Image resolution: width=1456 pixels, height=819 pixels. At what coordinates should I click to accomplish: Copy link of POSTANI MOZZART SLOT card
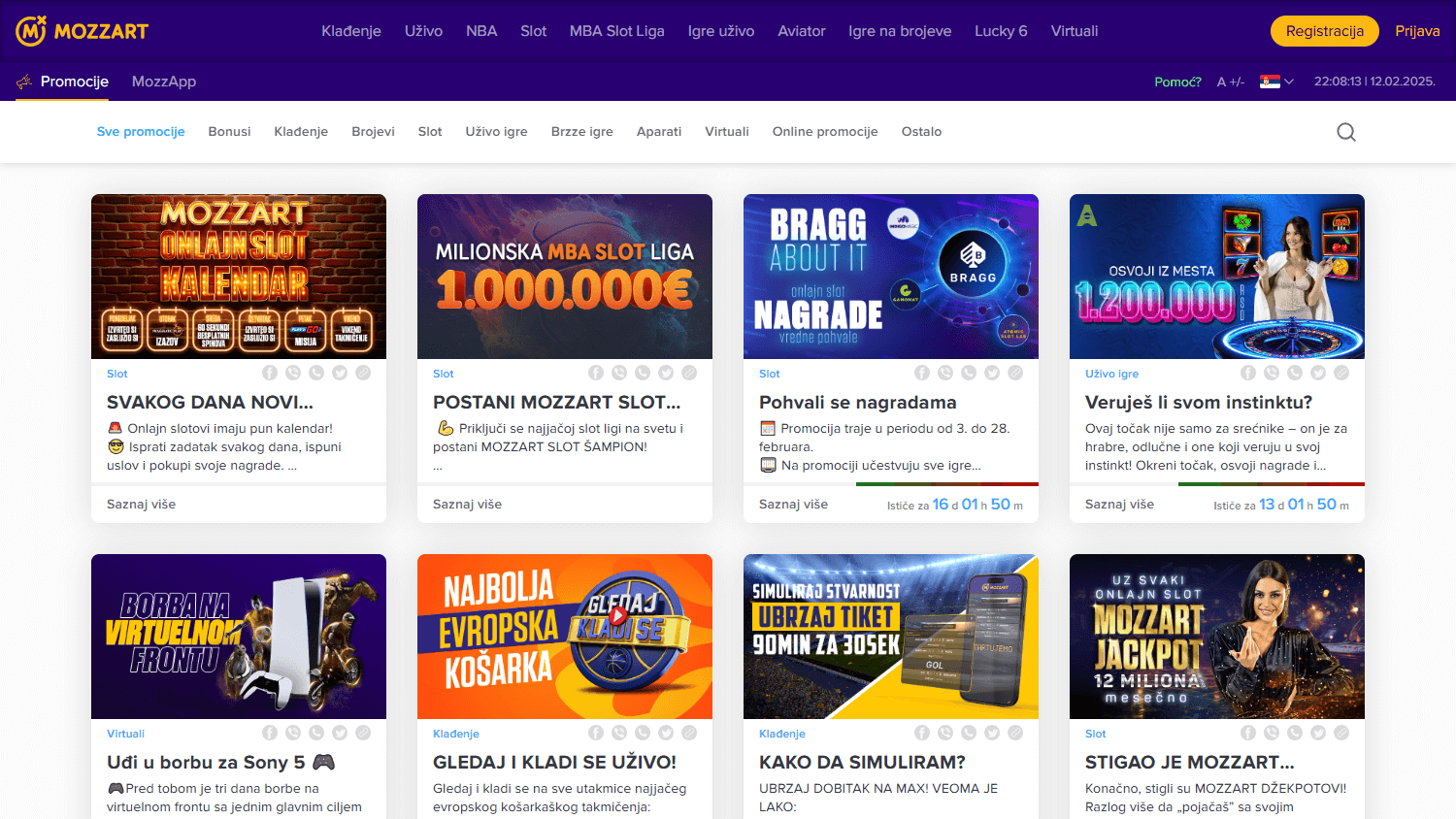click(x=689, y=373)
